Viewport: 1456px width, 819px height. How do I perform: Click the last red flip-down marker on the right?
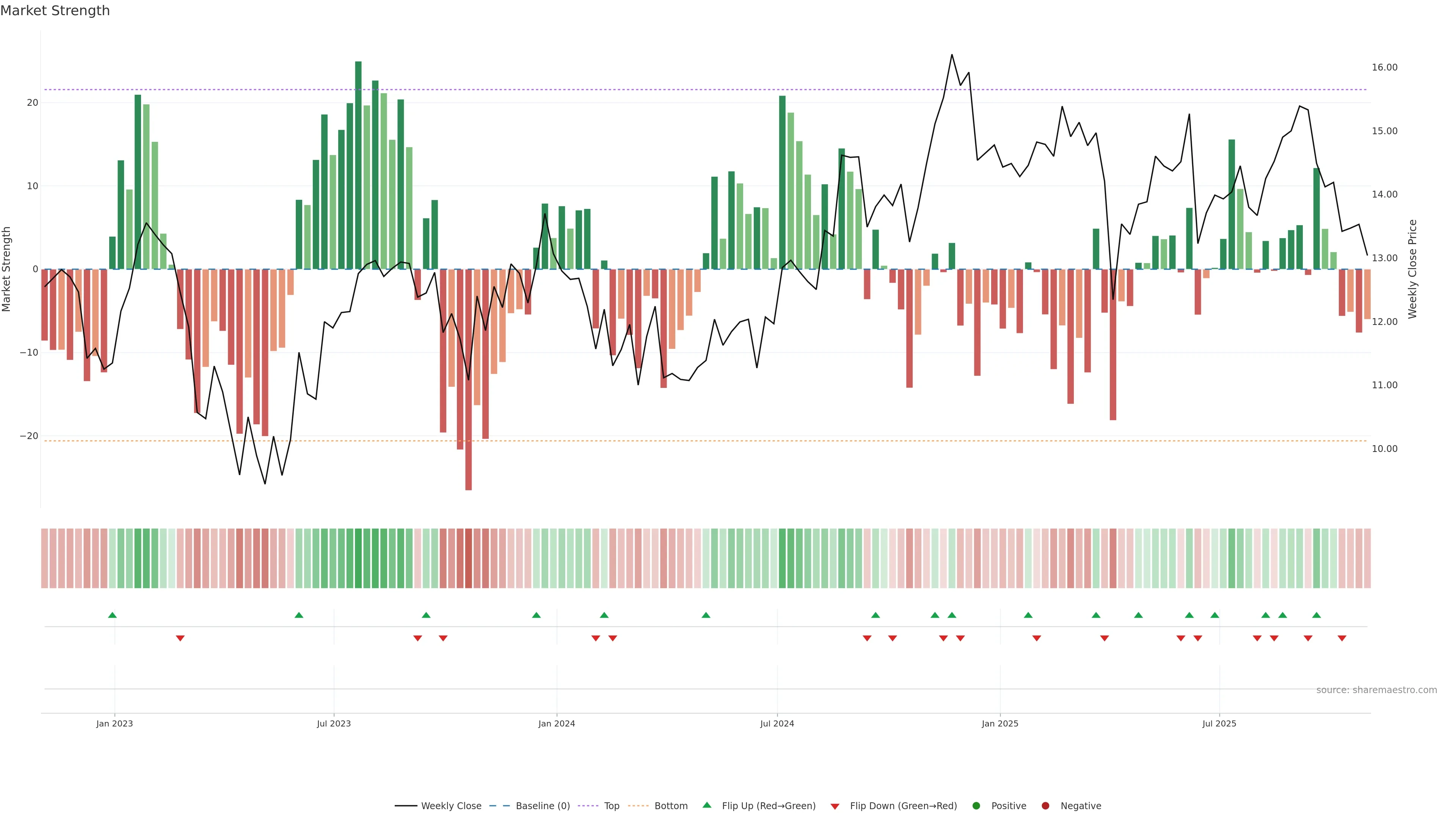pos(1342,638)
